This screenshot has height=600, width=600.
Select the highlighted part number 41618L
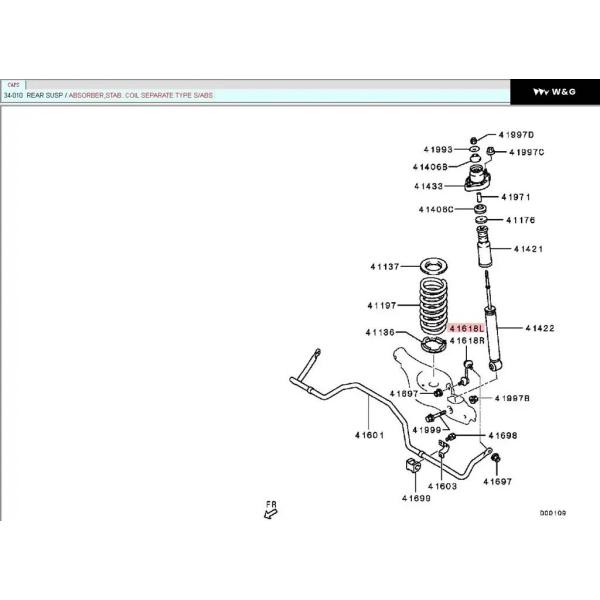pyautogui.click(x=466, y=328)
